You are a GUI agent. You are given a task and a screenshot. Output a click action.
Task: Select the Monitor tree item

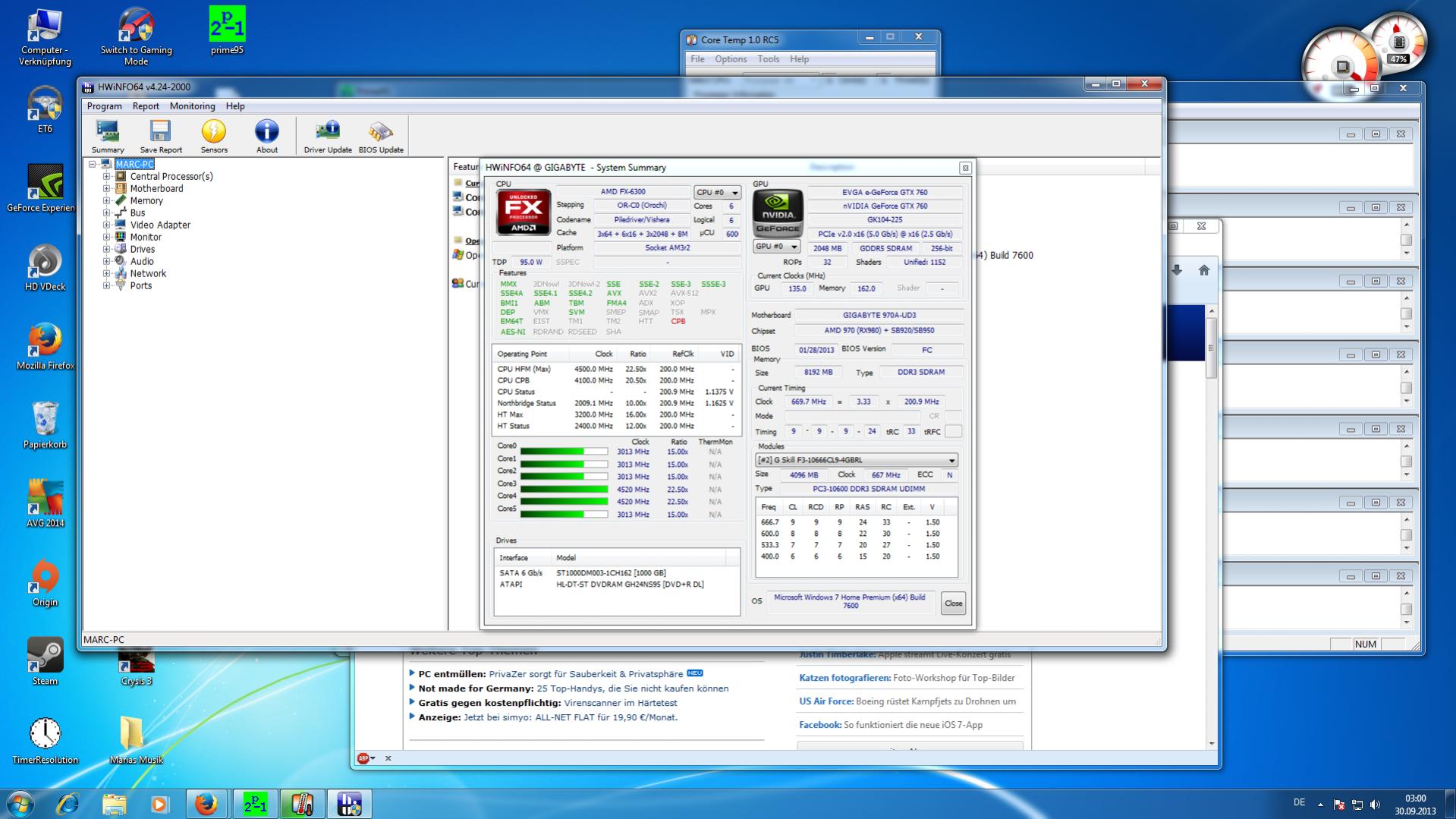click(146, 237)
